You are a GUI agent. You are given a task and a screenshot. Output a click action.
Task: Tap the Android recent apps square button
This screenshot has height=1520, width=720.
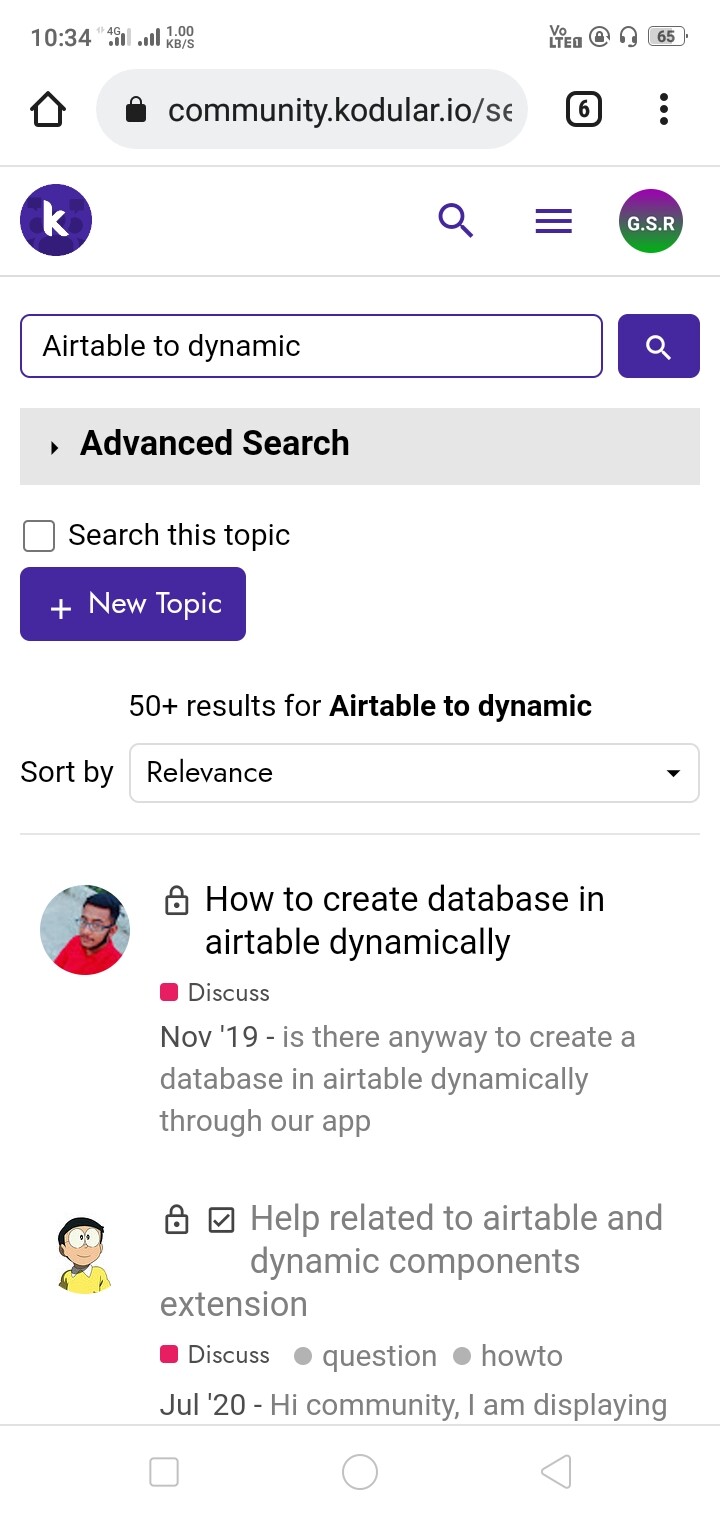(164, 1472)
